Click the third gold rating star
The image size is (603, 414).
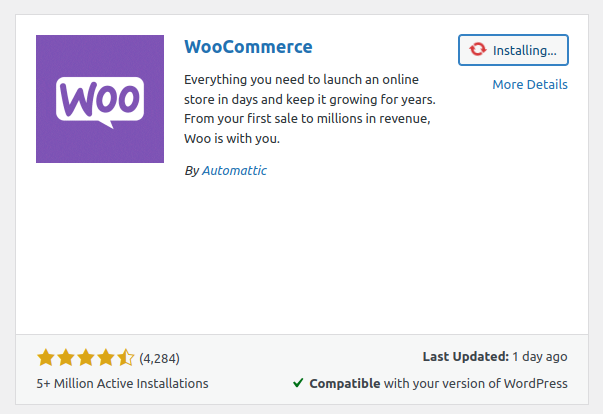click(85, 357)
